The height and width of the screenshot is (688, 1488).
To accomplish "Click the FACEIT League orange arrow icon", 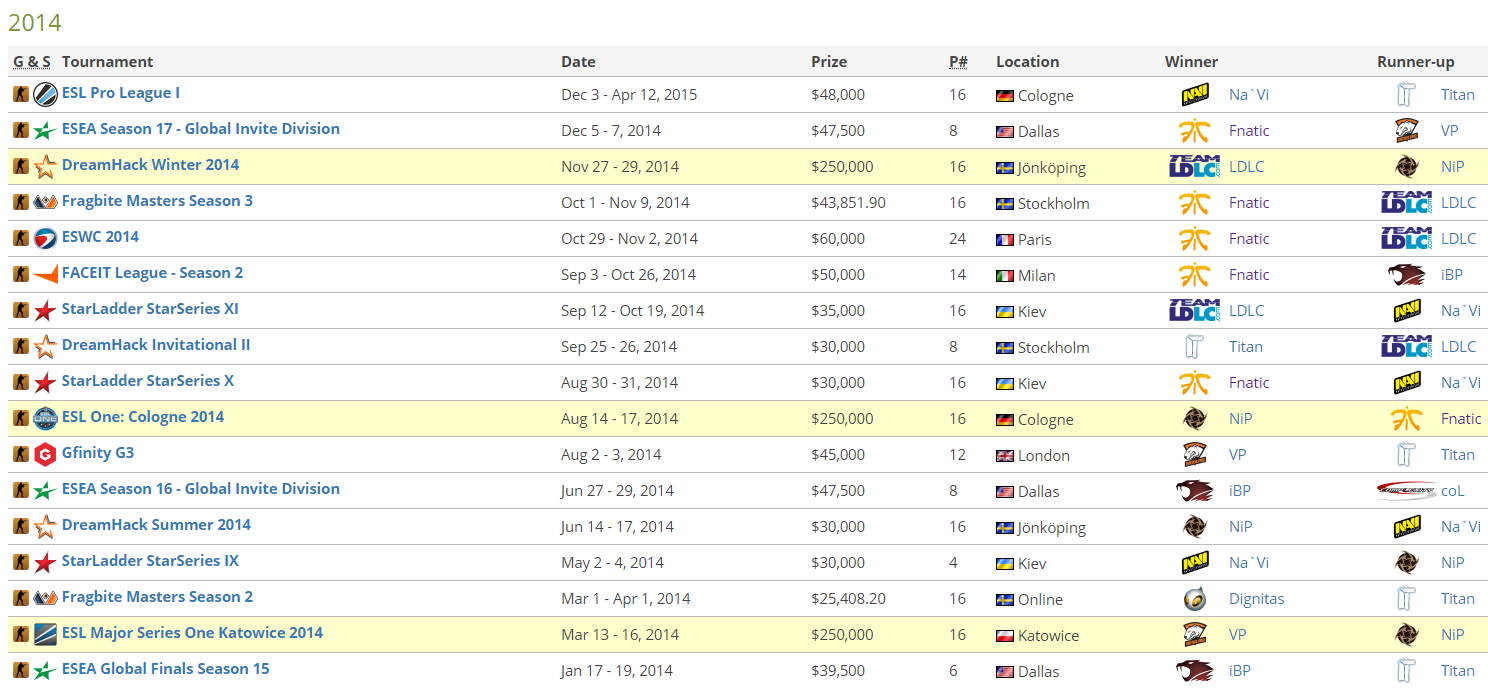I will tap(45, 275).
